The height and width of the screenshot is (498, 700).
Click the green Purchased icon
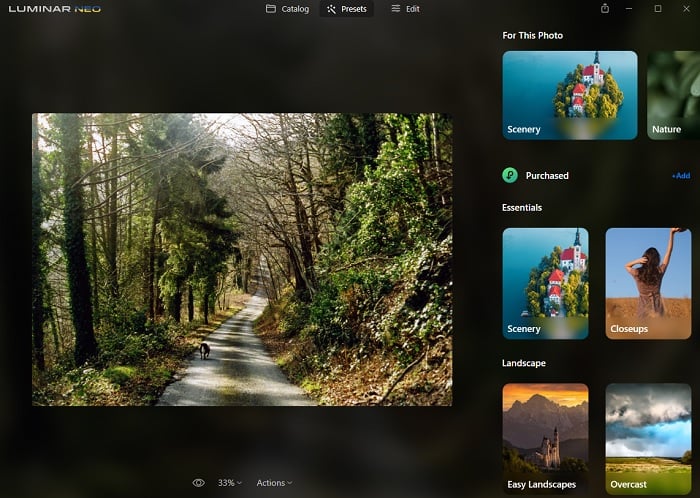pos(510,175)
